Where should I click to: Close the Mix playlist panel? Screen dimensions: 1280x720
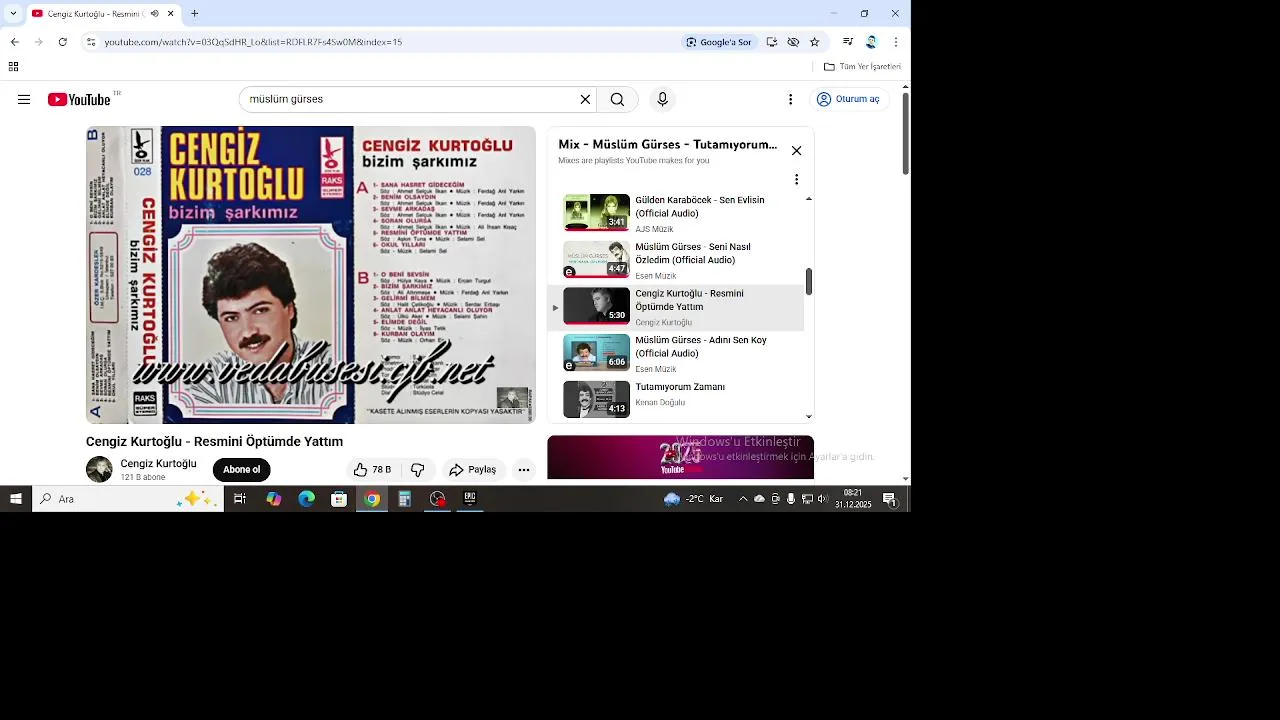click(x=796, y=151)
